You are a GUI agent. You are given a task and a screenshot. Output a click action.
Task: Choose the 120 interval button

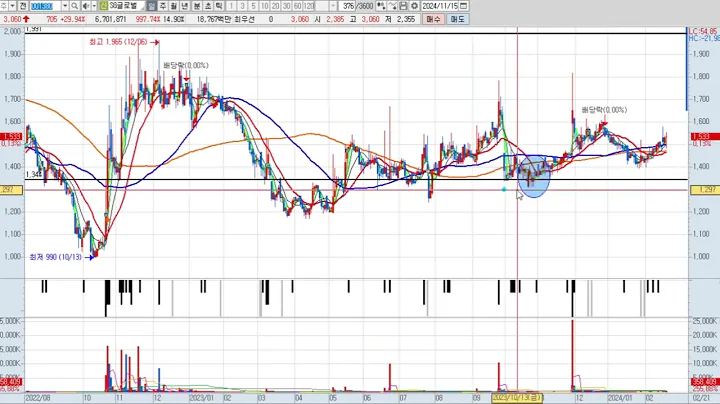tap(309, 6)
